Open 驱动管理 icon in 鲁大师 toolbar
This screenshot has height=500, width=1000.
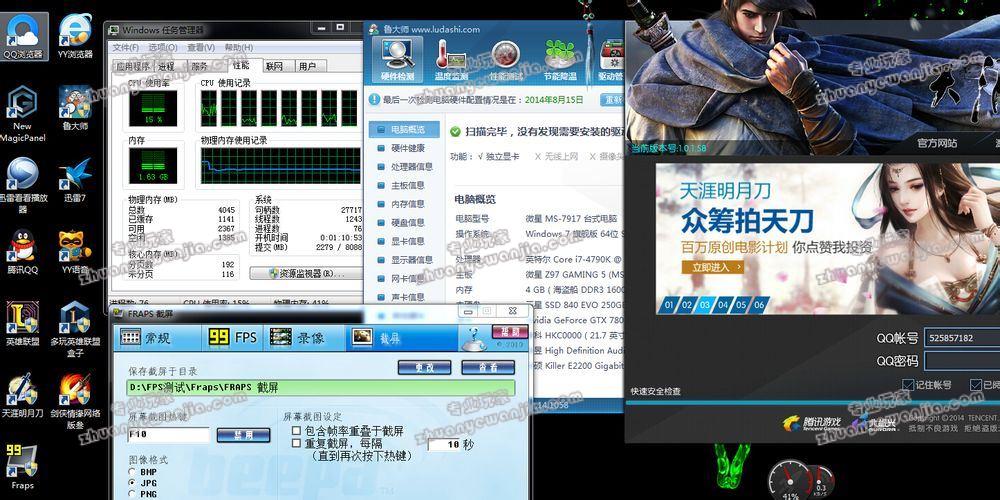click(611, 59)
